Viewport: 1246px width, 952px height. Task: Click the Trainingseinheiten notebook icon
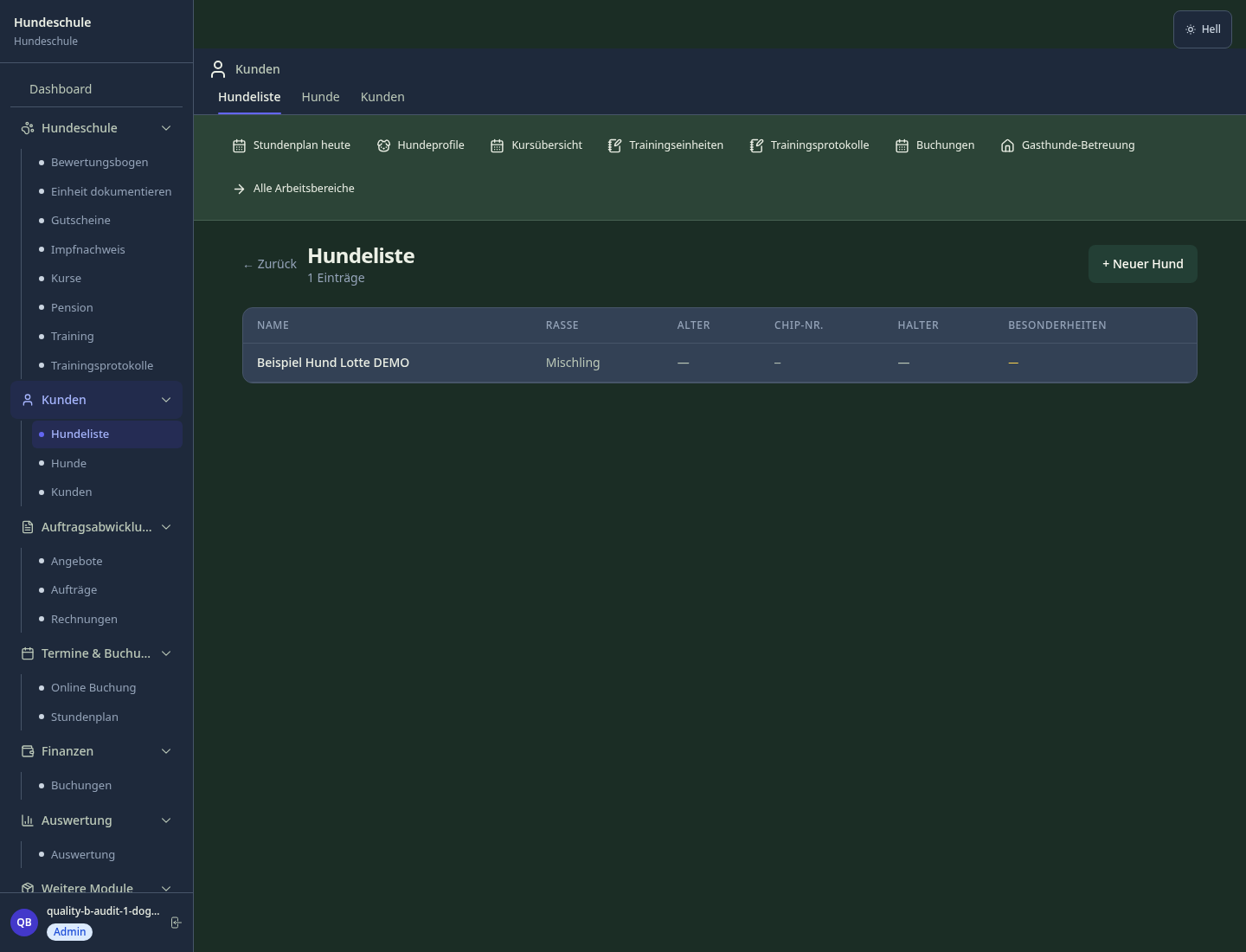point(614,145)
